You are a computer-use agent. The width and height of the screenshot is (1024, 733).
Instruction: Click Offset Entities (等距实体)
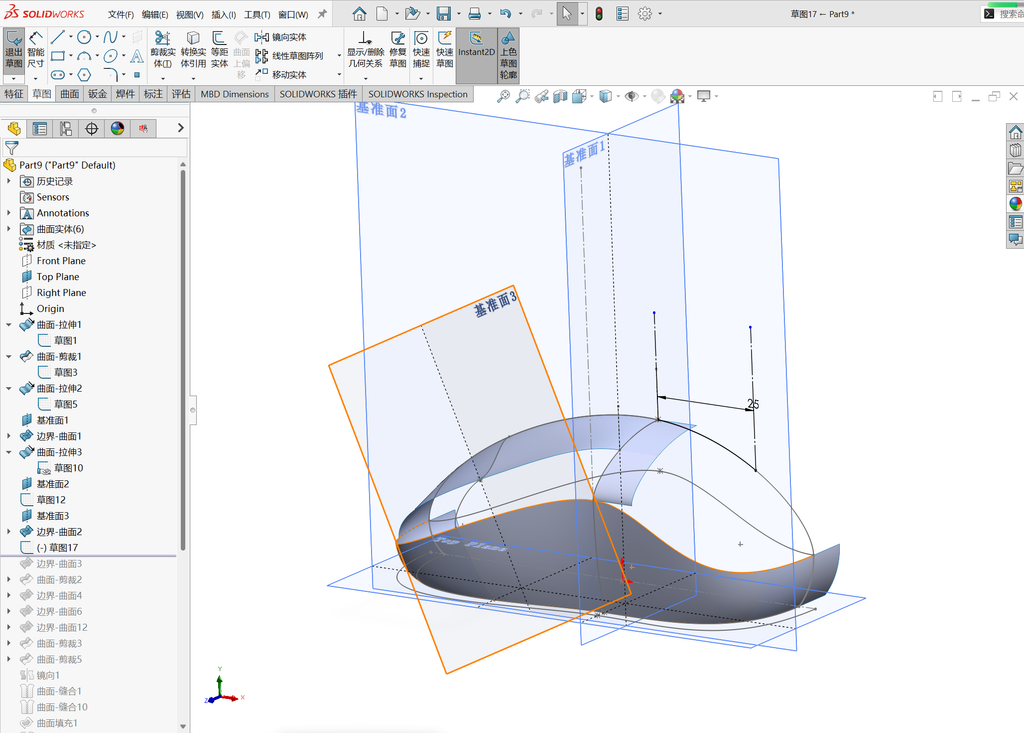tap(219, 50)
